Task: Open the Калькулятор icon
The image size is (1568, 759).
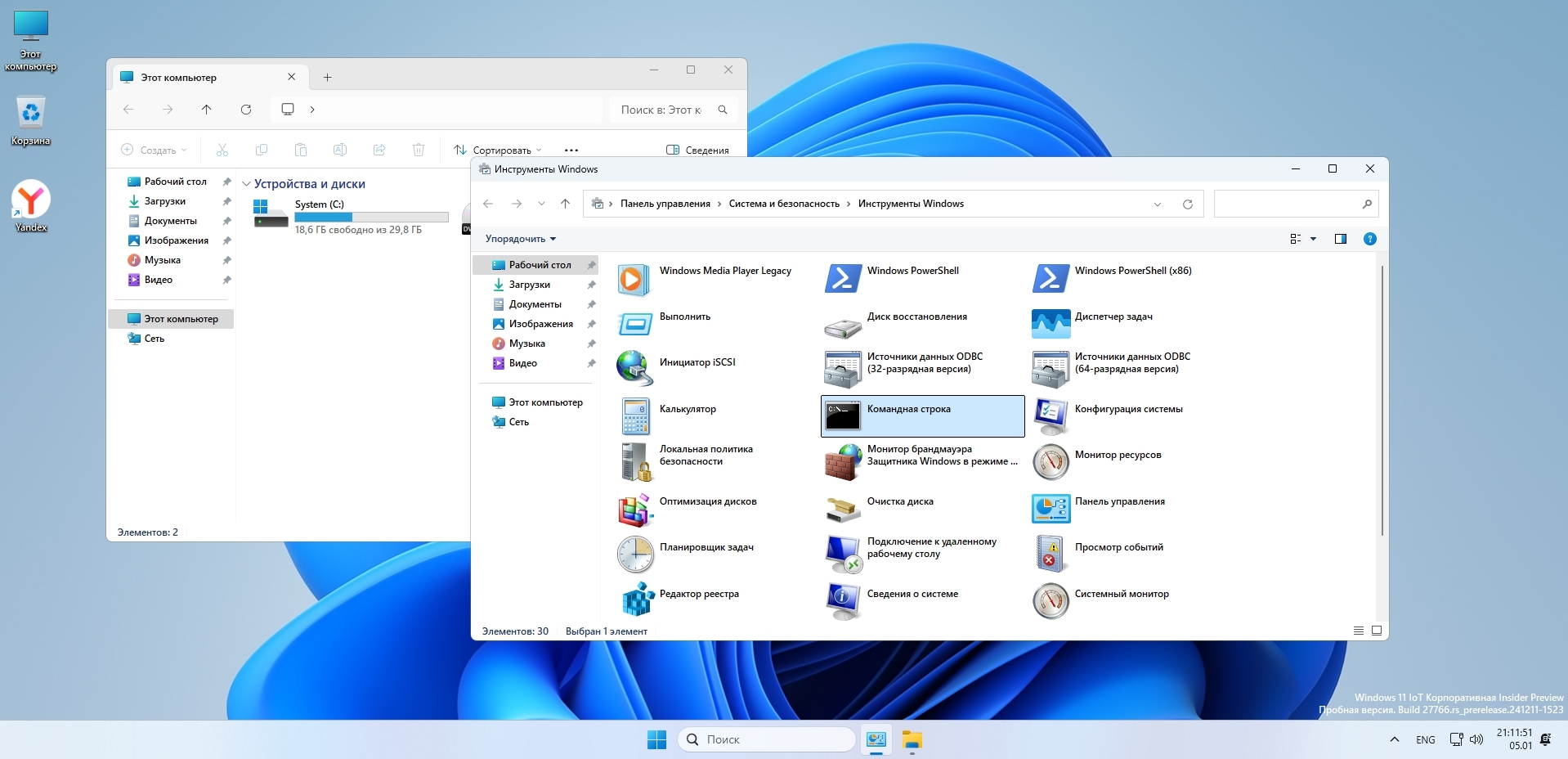Action: pos(635,416)
